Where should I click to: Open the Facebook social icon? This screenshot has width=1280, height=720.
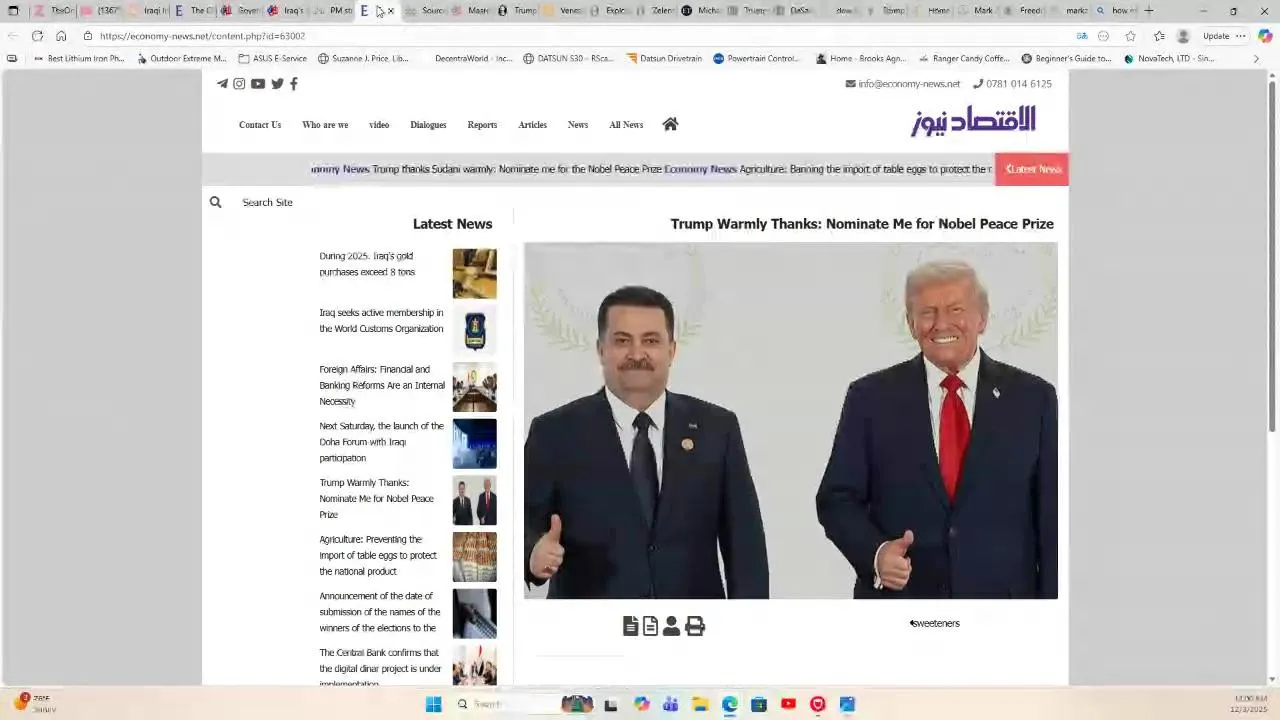tap(293, 84)
